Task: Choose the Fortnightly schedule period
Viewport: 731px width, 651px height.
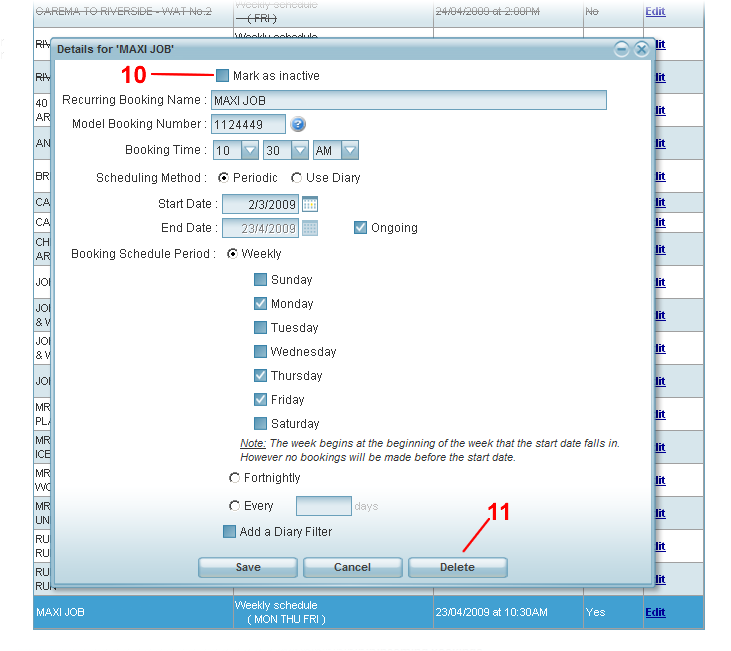Action: pyautogui.click(x=234, y=478)
